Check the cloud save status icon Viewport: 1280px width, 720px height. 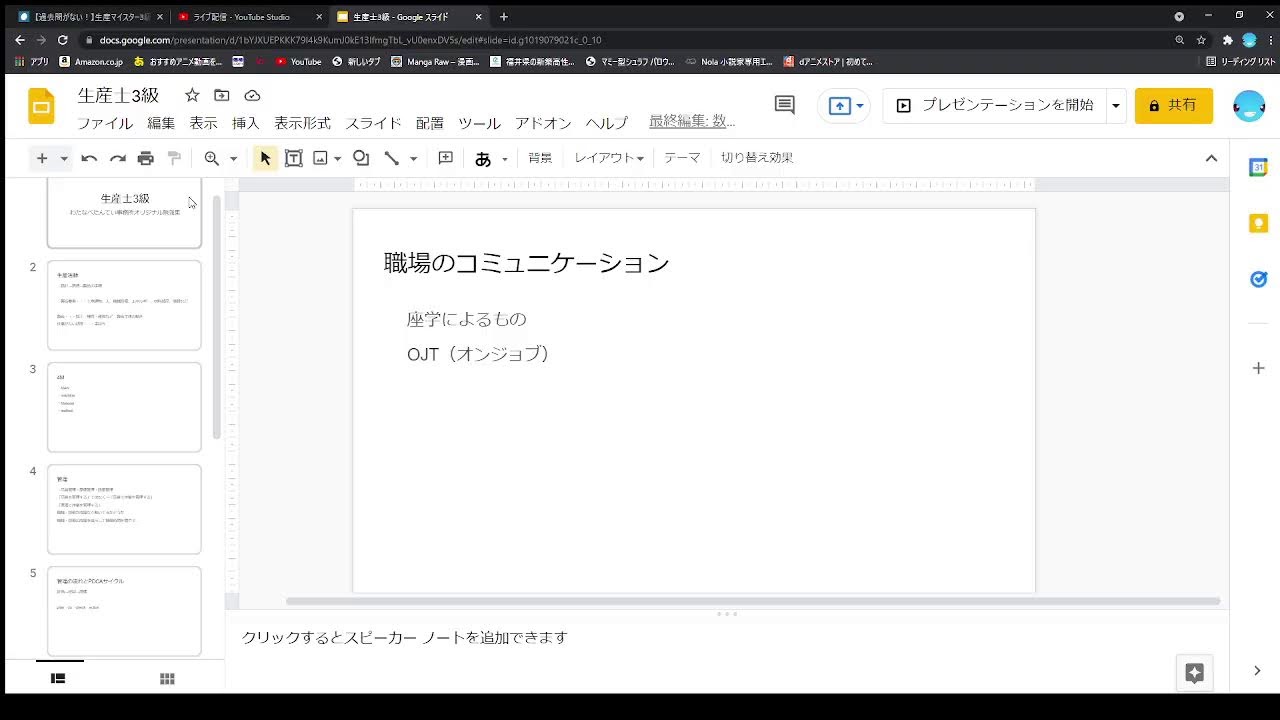[252, 95]
